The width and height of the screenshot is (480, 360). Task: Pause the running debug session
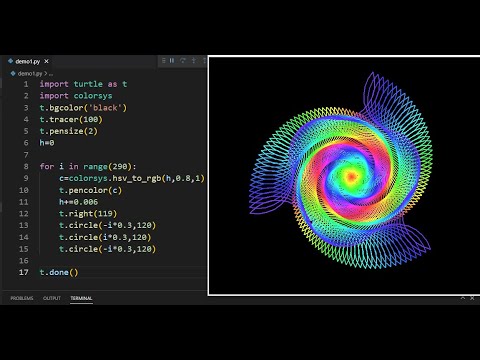pos(172,61)
